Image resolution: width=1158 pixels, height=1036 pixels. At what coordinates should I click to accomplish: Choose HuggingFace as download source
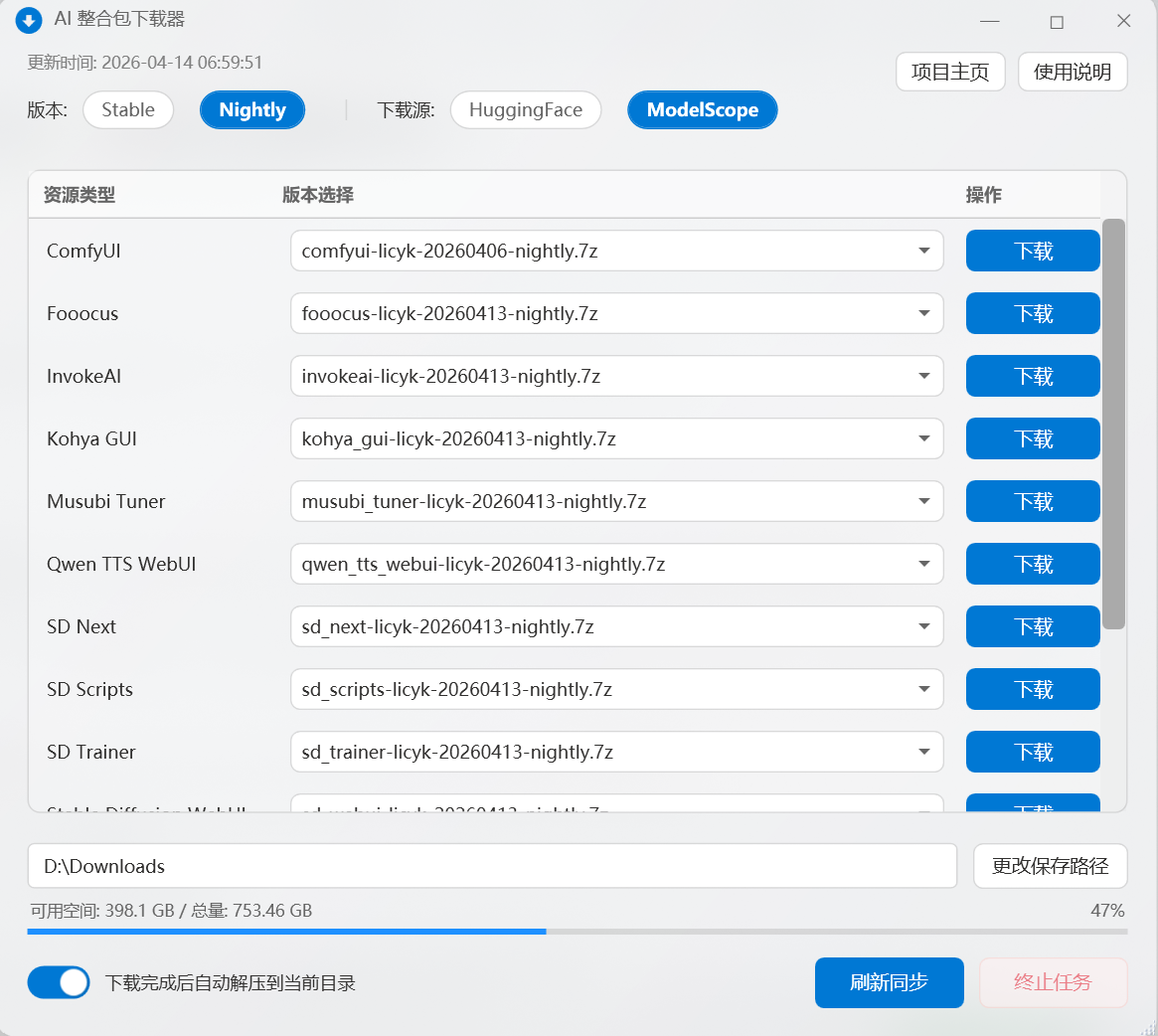(x=526, y=110)
